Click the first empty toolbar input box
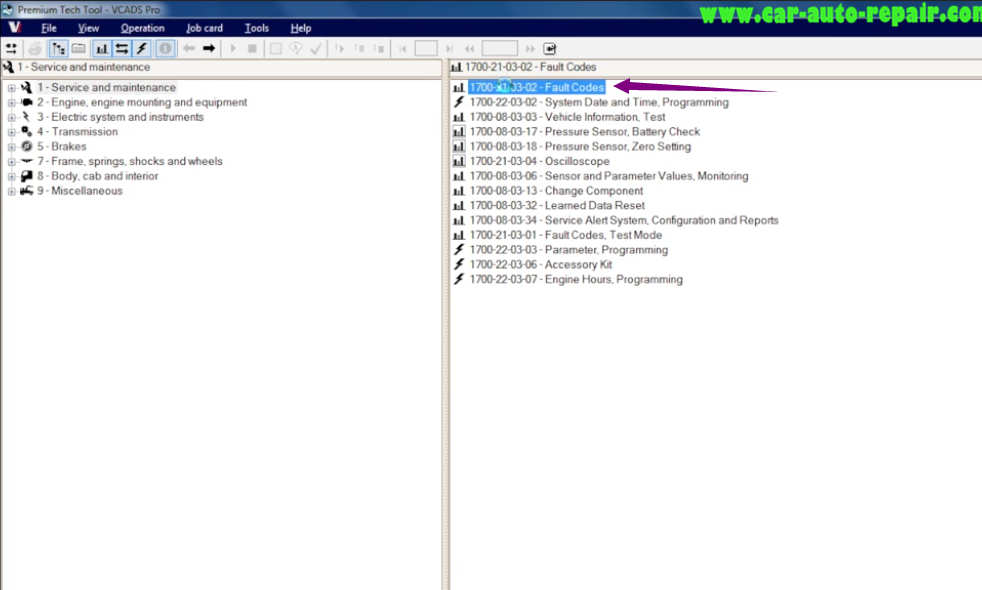 click(426, 48)
